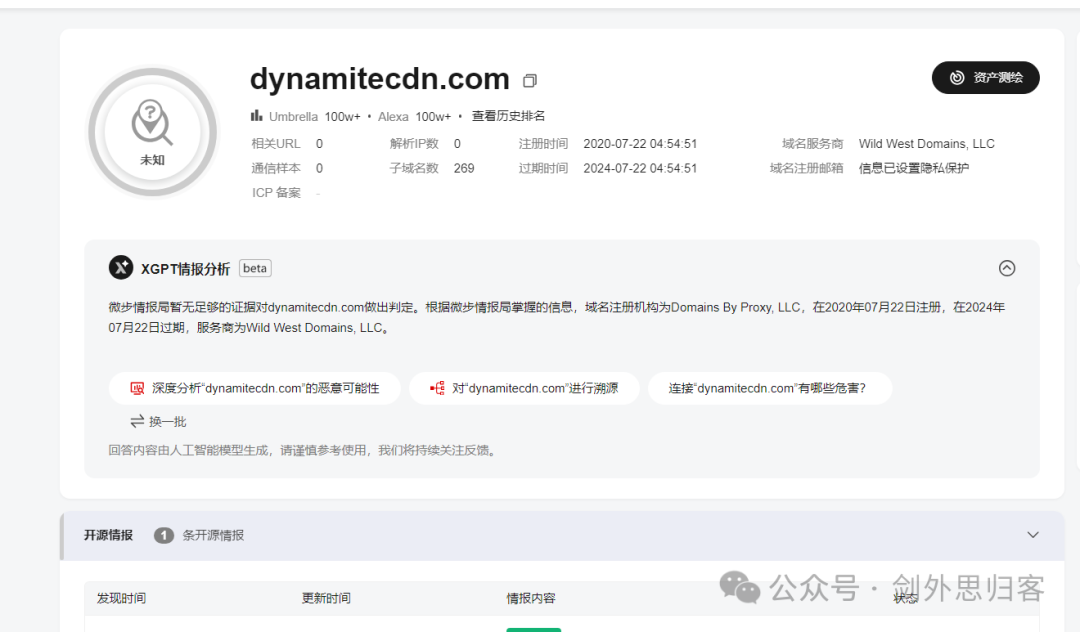Copy the dynamitecdn.com domain name
The image size is (1080, 632).
[529, 81]
